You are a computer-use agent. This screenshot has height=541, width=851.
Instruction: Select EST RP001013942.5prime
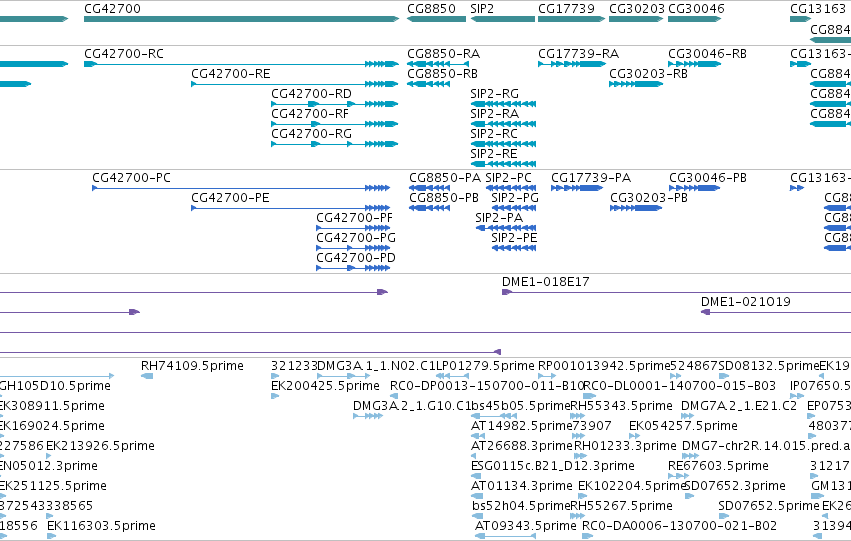click(x=547, y=376)
